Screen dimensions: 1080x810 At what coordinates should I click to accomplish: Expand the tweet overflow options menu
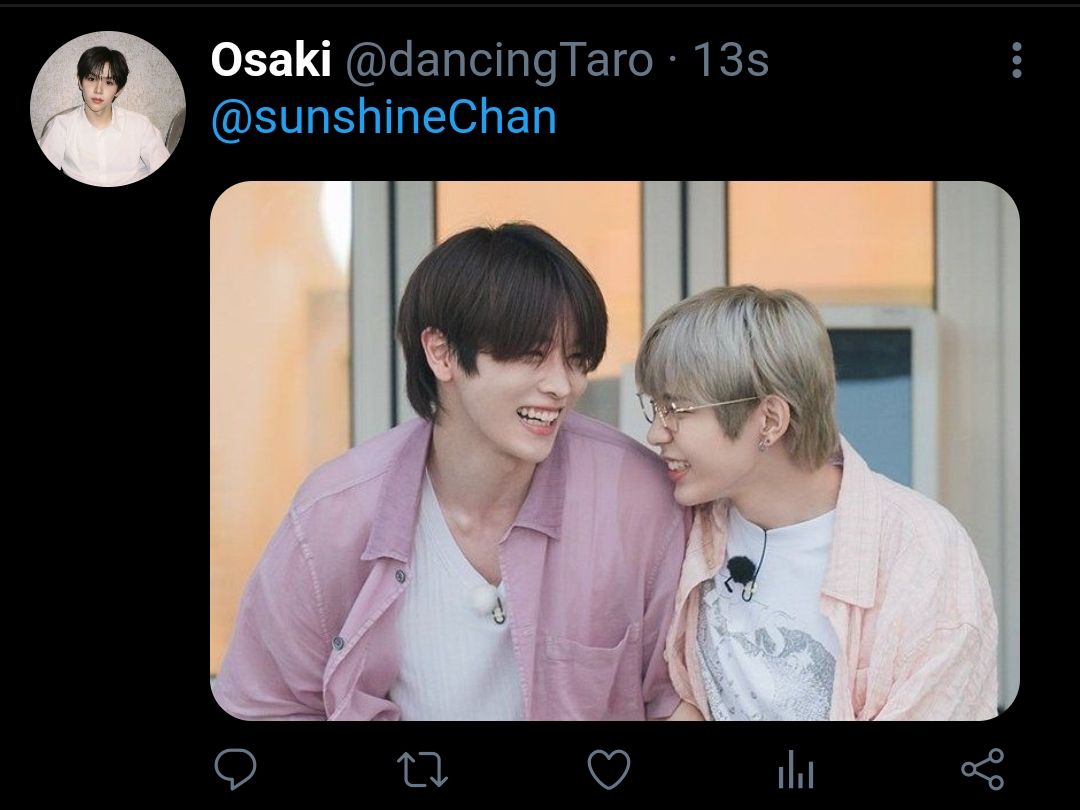(x=1017, y=60)
